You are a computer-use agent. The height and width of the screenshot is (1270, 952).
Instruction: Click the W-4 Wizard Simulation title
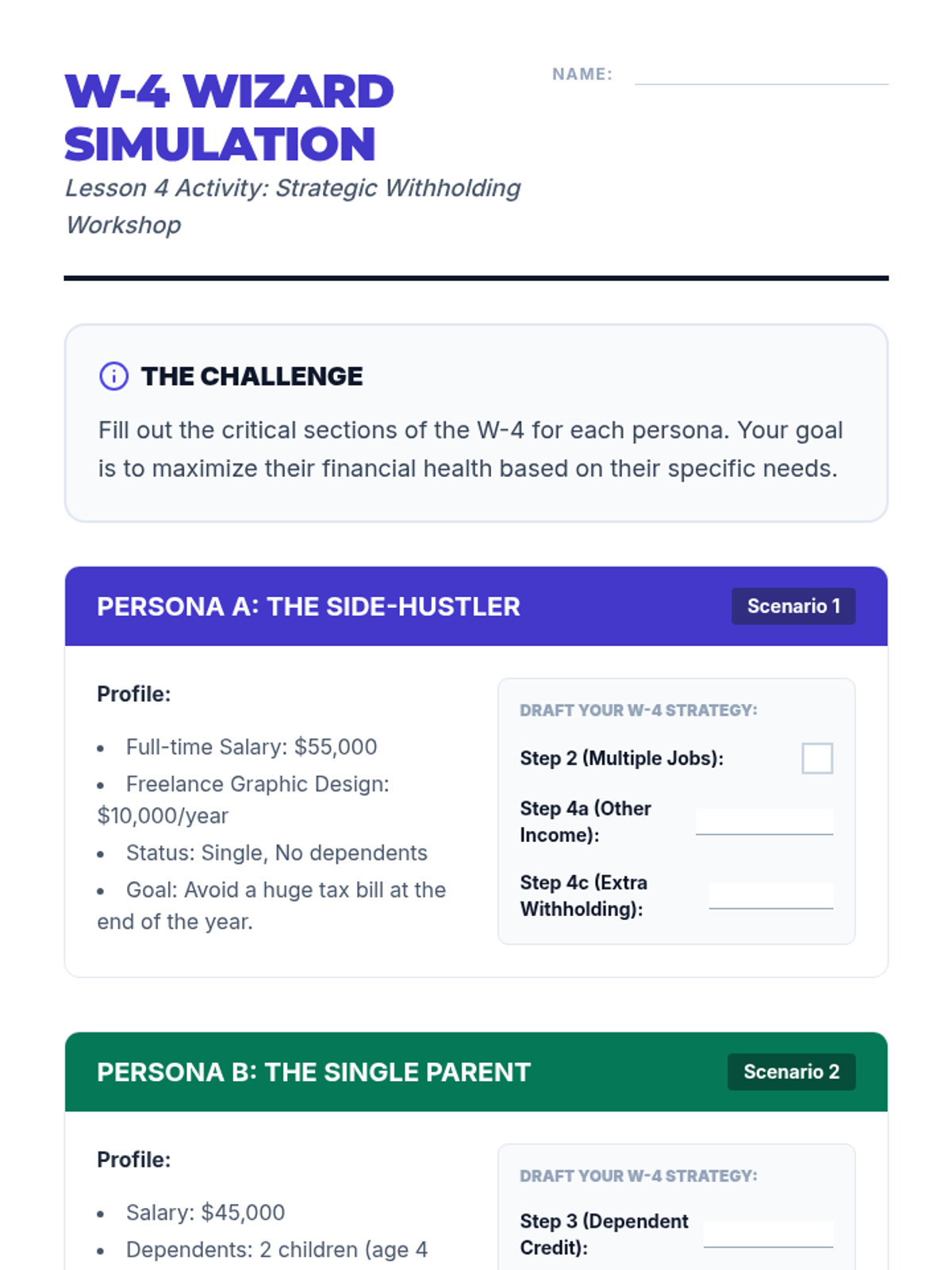[x=229, y=117]
